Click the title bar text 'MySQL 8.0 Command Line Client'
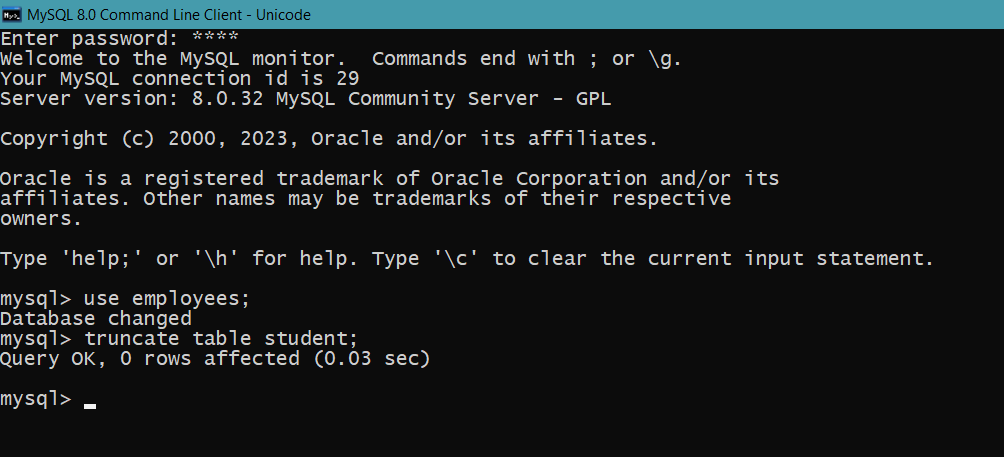Screen dimensions: 1004x457 point(136,15)
